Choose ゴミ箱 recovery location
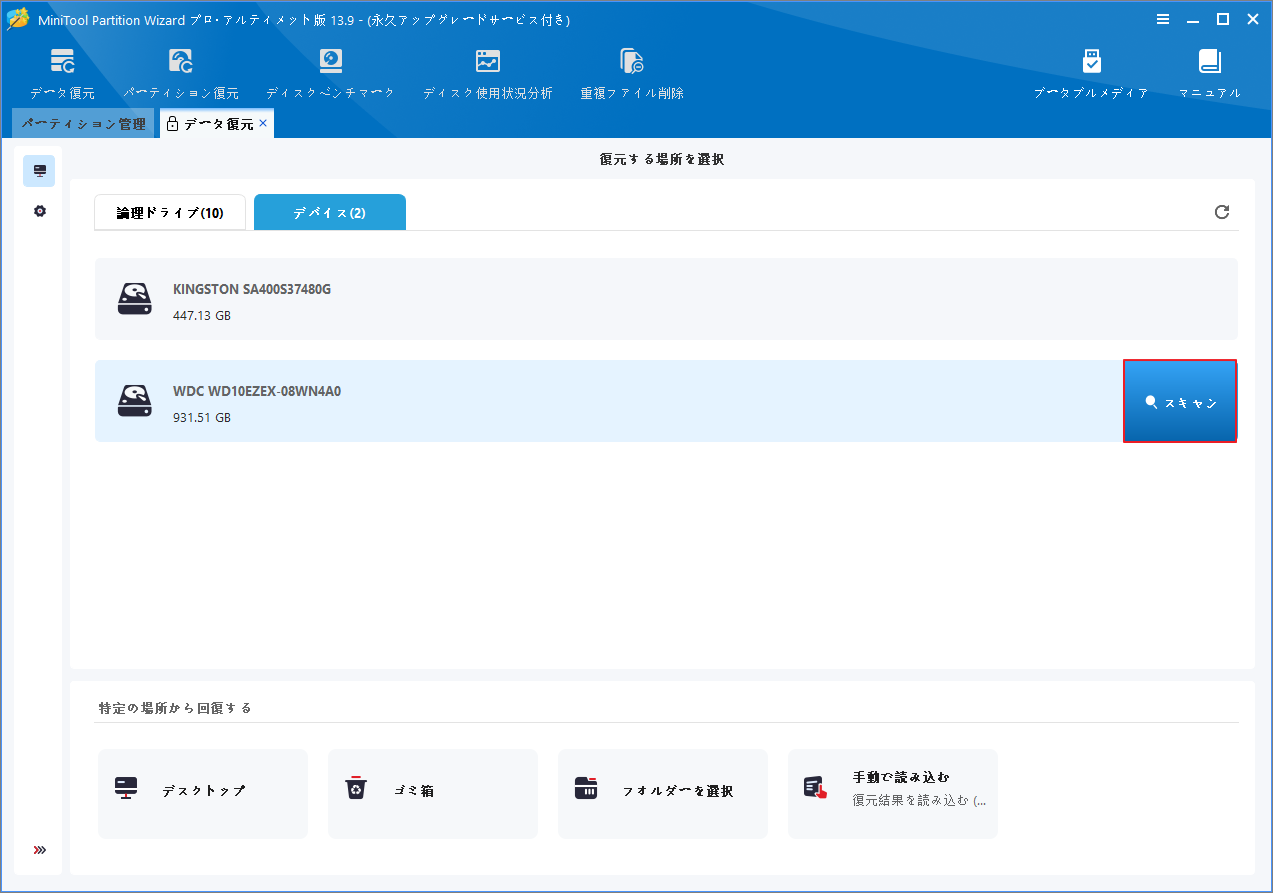Viewport: 1273px width, 893px height. [433, 794]
